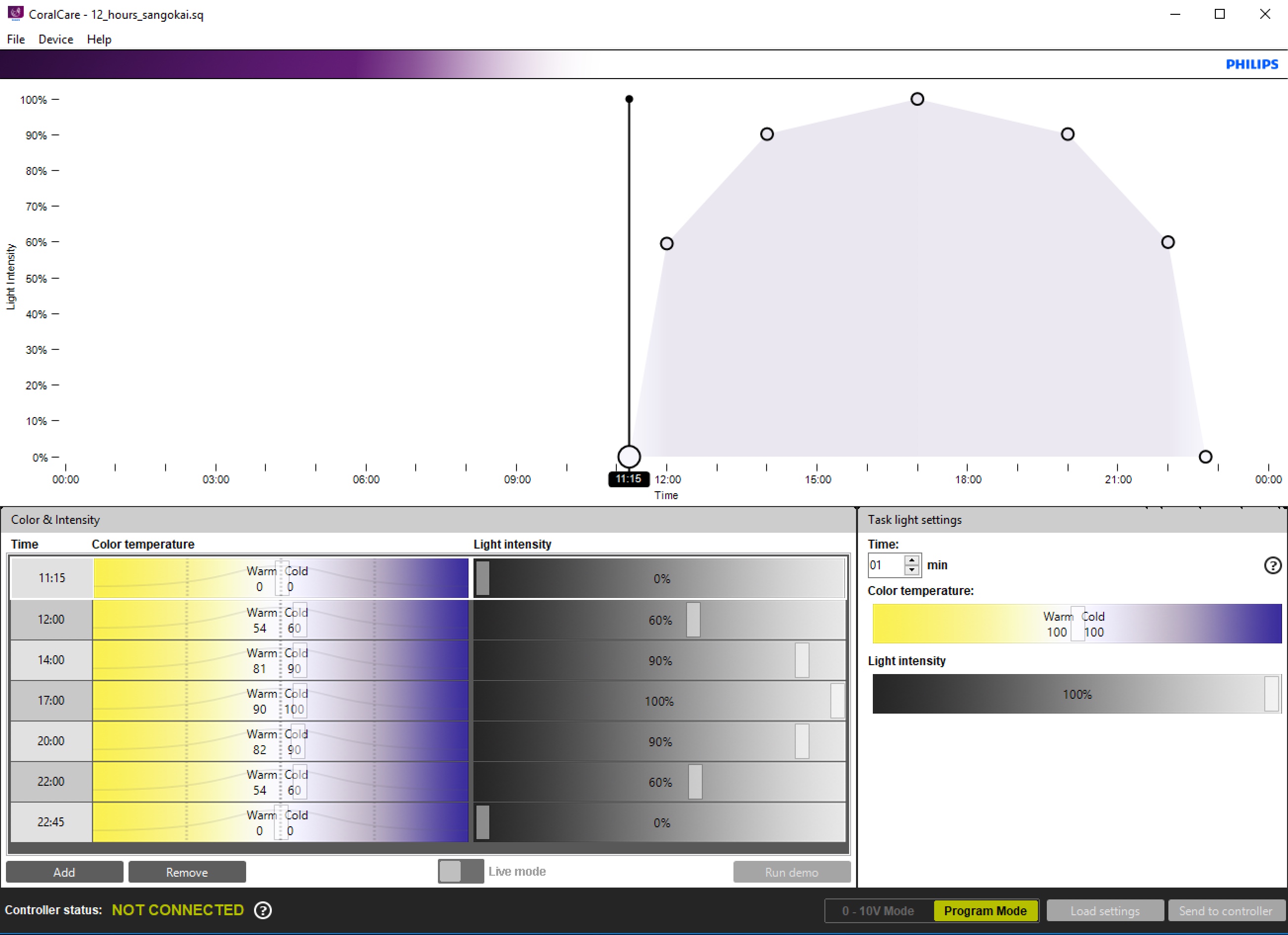Click the large 11:15 handle on time axis
Screen dimensions: 1288x935
tap(629, 457)
